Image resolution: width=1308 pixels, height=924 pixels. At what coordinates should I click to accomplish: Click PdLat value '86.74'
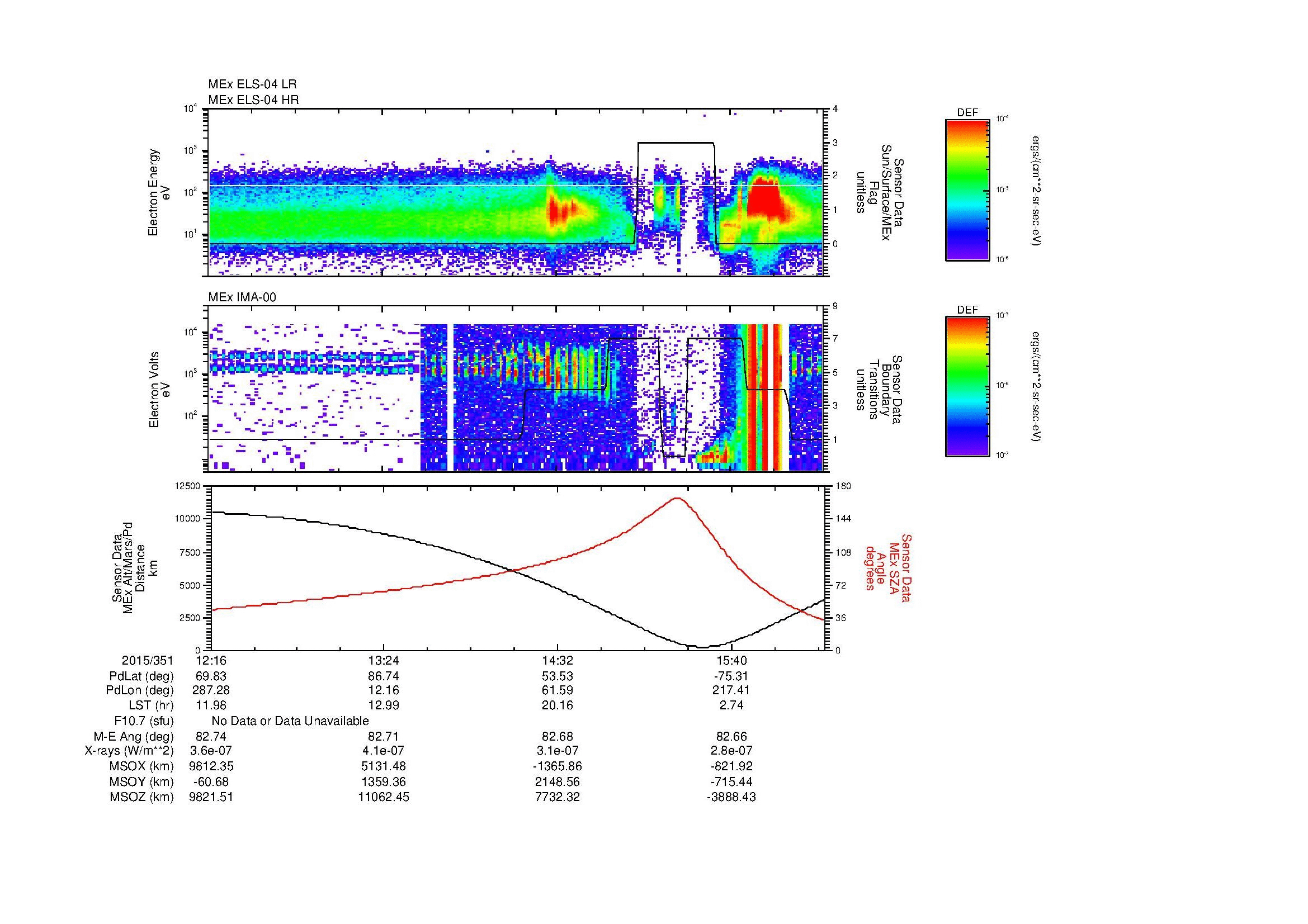(384, 676)
